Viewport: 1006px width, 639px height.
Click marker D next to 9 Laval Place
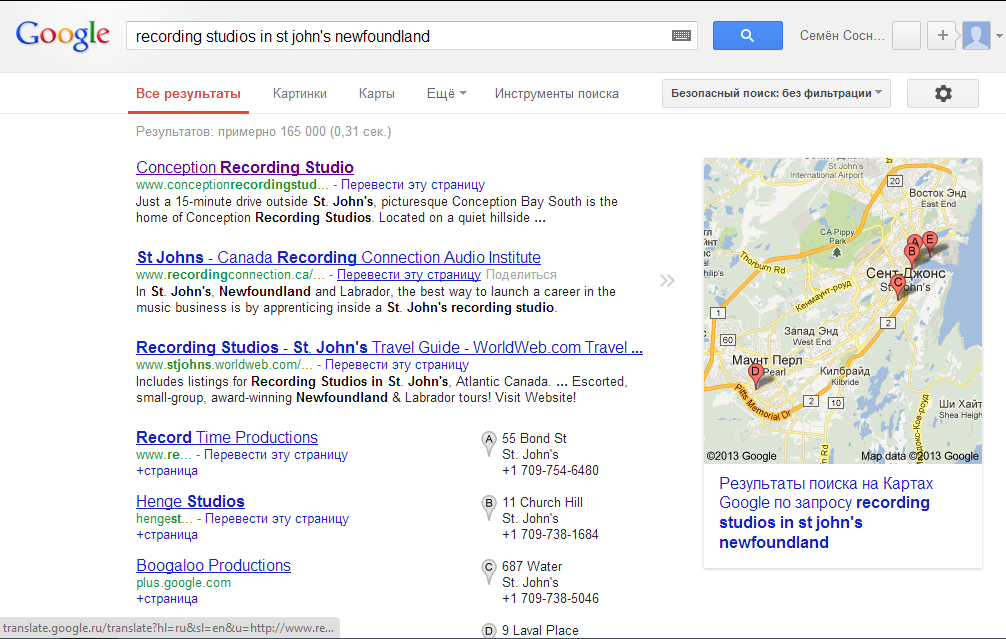489,631
